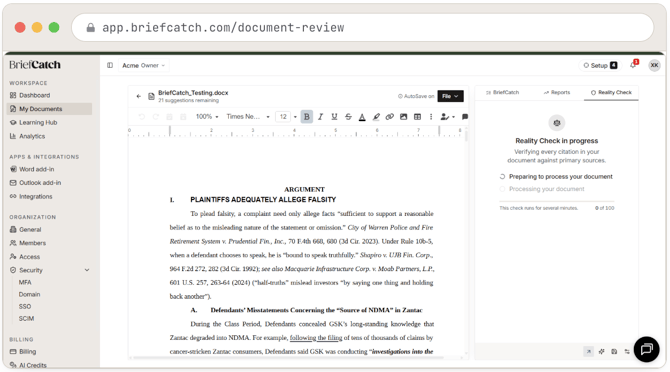This screenshot has height=372, width=670.
Task: Open the notifications bell
Action: coord(634,65)
